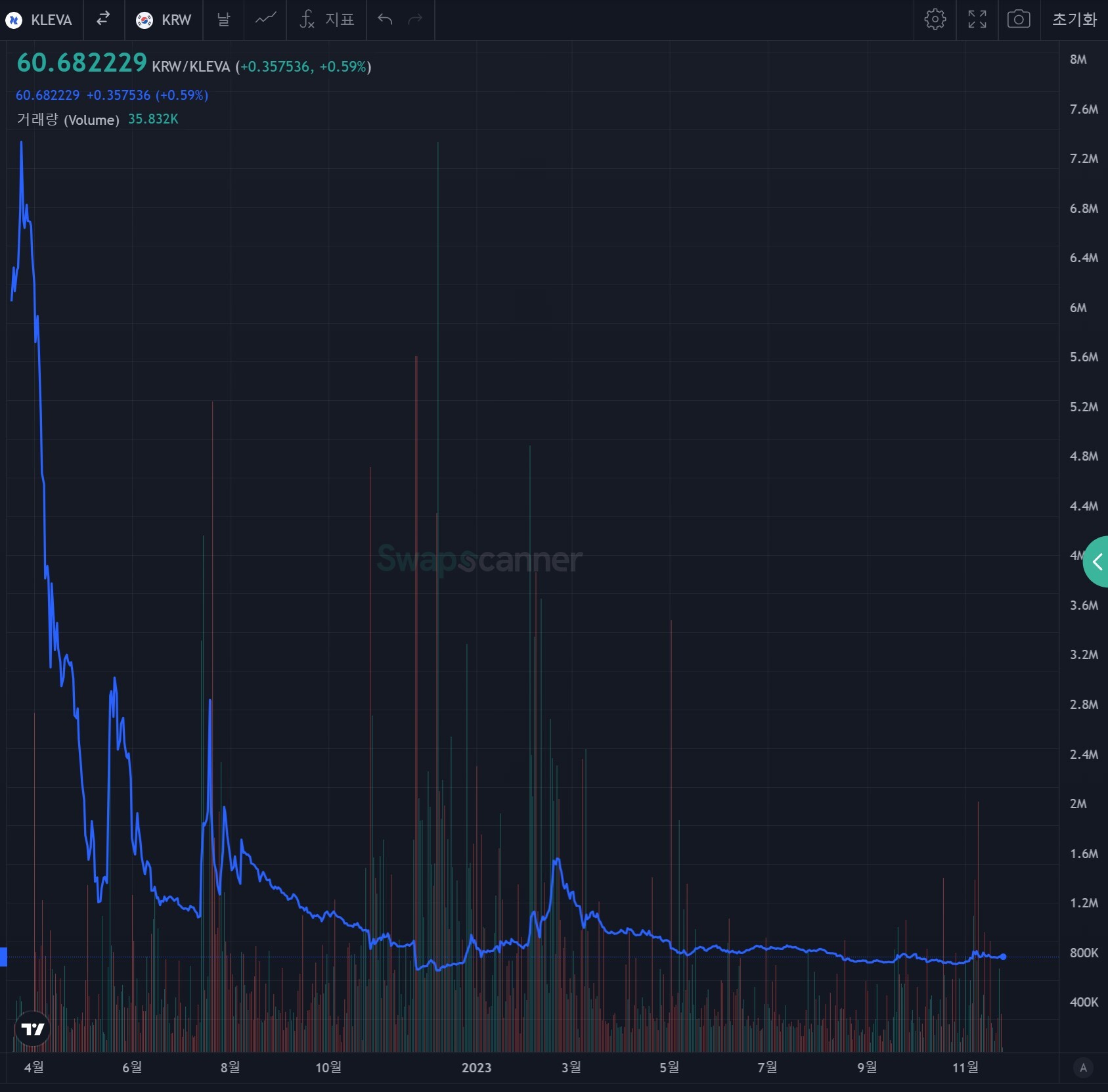Viewport: 1108px width, 1092px height.
Task: Undo the last chart action
Action: click(386, 20)
